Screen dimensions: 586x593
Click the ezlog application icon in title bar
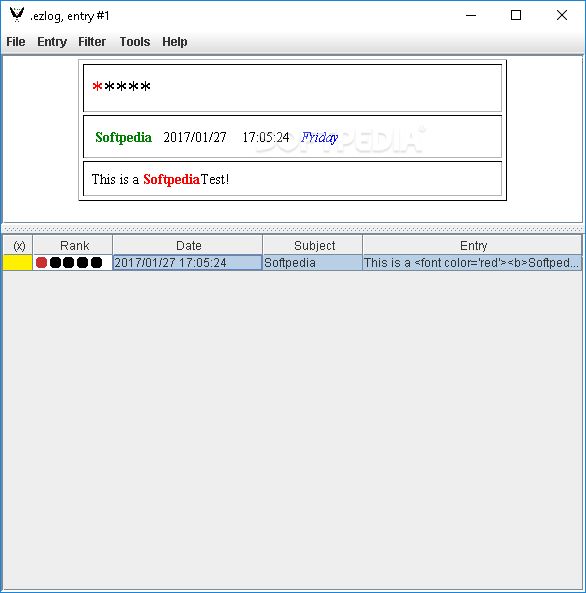pyautogui.click(x=17, y=14)
